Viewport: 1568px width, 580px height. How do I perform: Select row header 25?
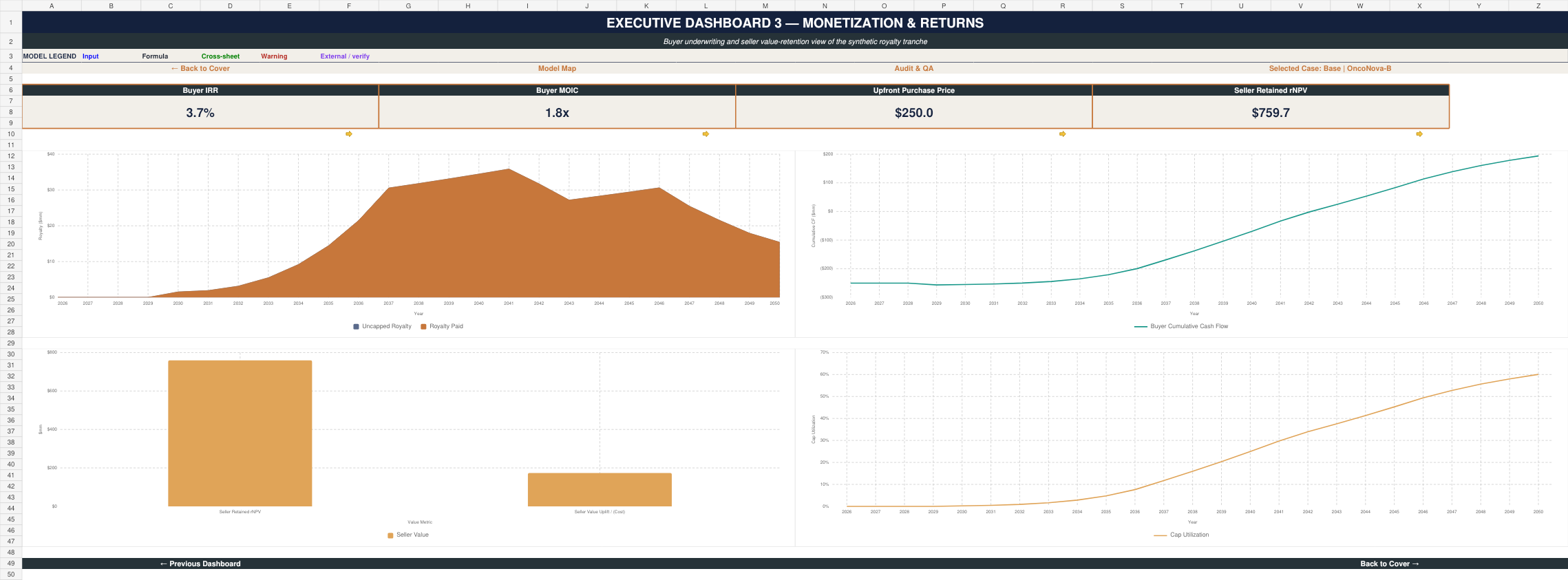click(11, 299)
